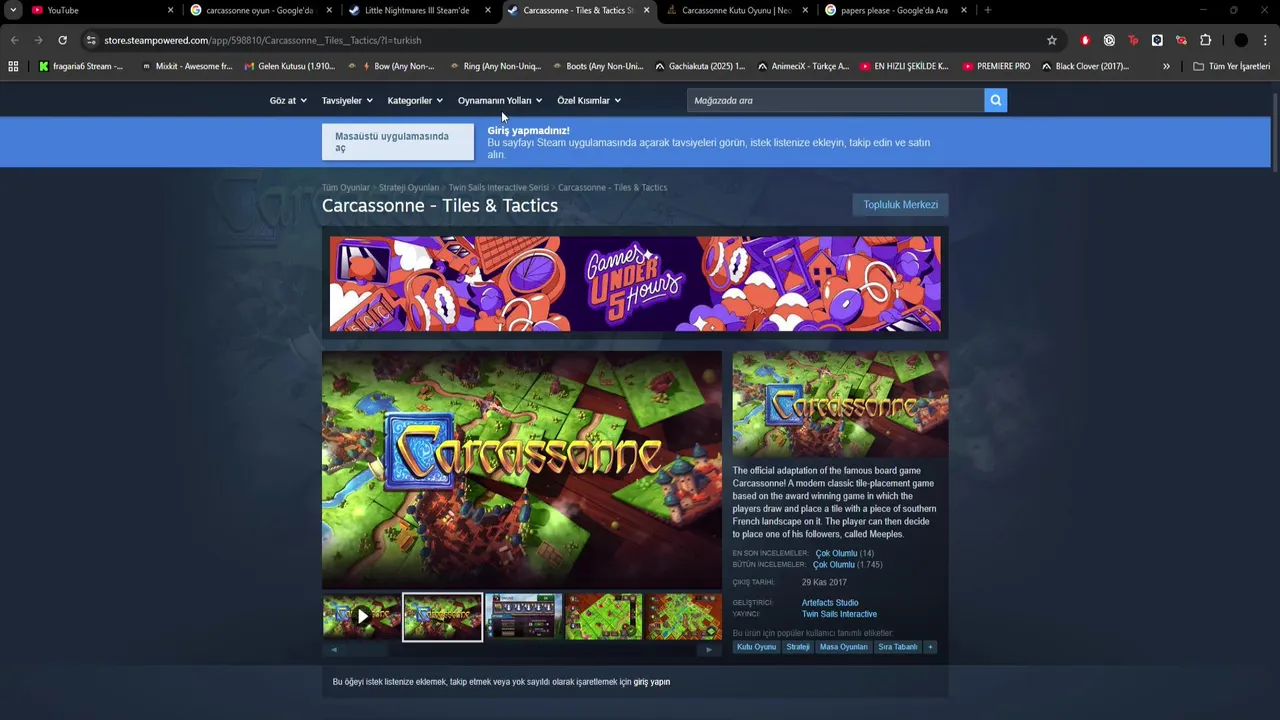Click the Topluluk Merkezi button
Viewport: 1280px width, 720px height.
pos(900,204)
